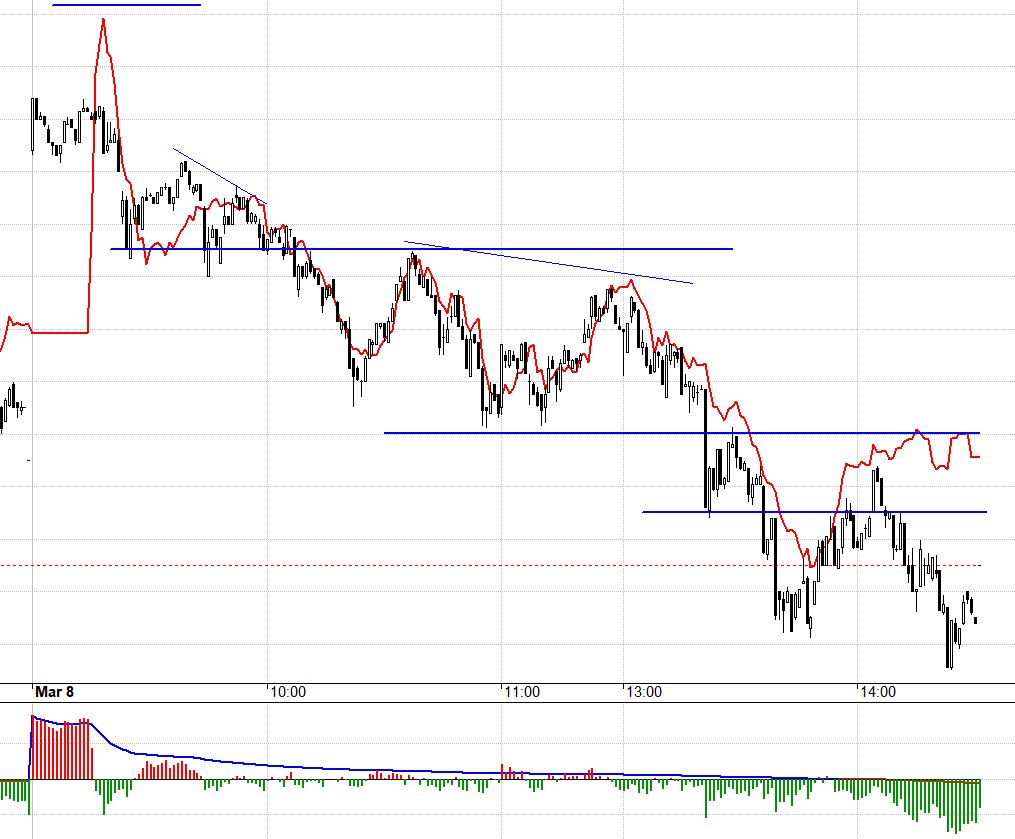This screenshot has width=1015, height=839.
Task: Click the 14:00 time axis label
Action: click(878, 691)
